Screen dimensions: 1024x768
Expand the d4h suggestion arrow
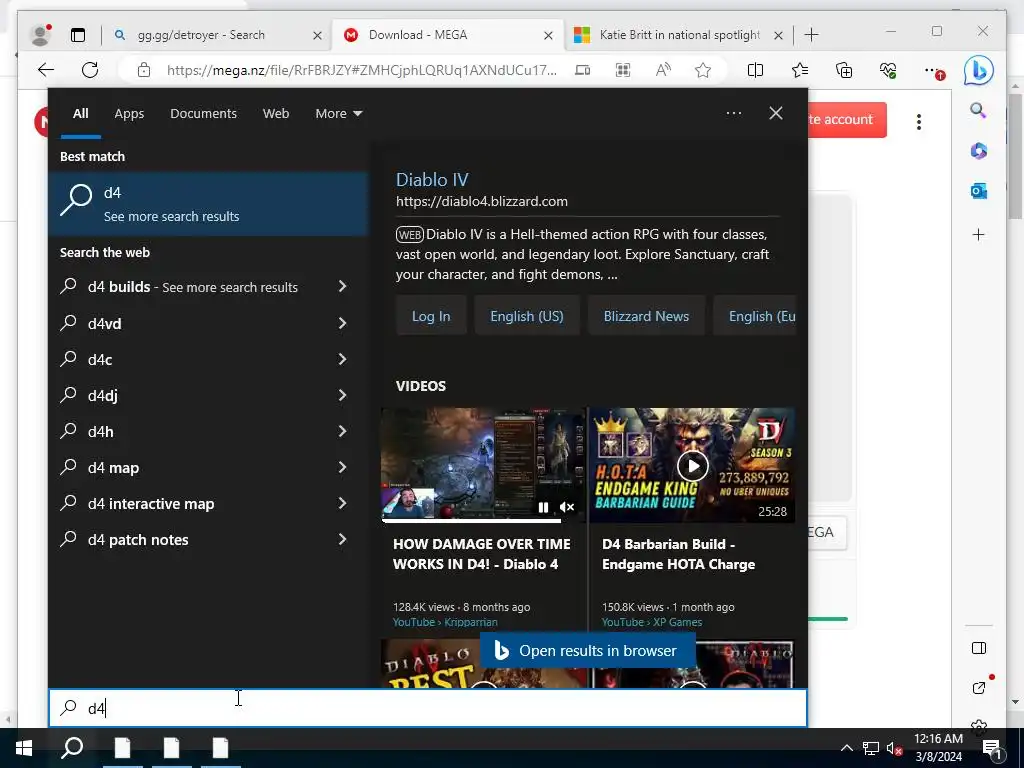342,430
